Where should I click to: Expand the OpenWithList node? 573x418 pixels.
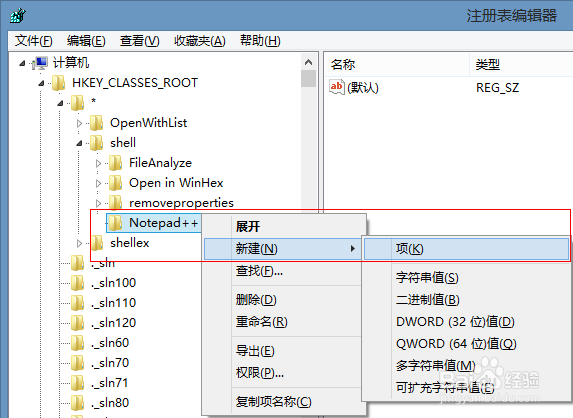pyautogui.click(x=79, y=123)
